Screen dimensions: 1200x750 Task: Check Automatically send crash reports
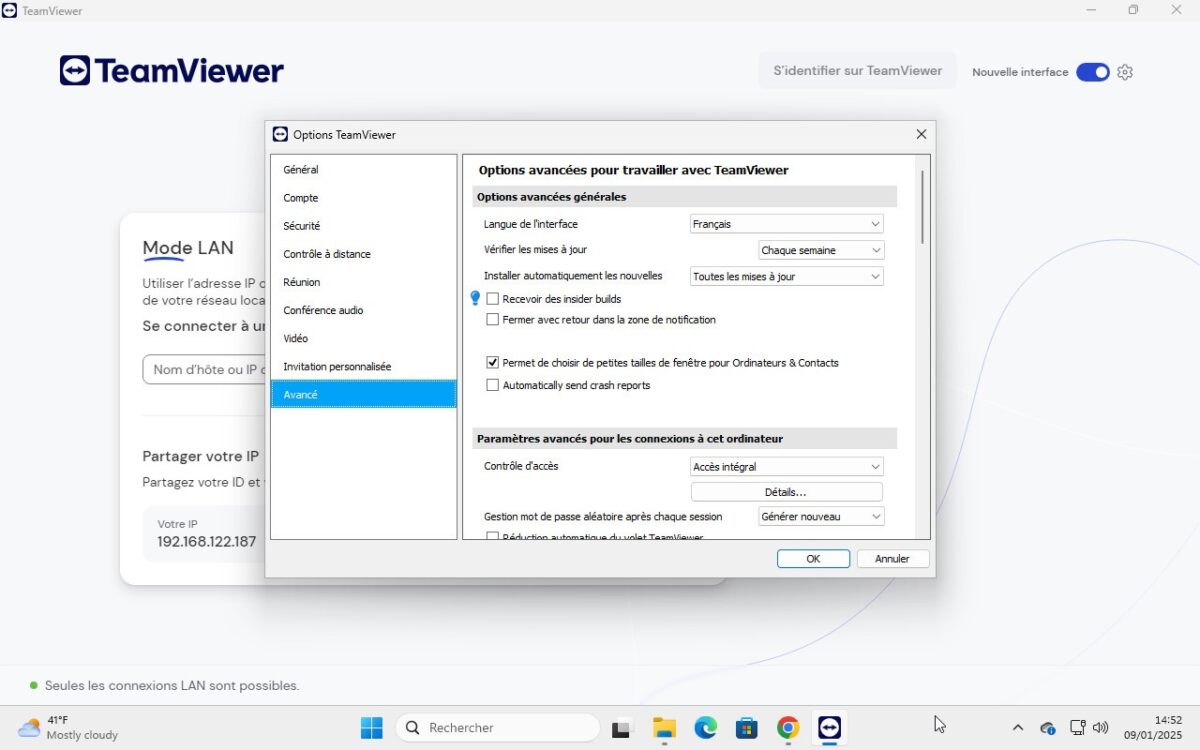[492, 384]
